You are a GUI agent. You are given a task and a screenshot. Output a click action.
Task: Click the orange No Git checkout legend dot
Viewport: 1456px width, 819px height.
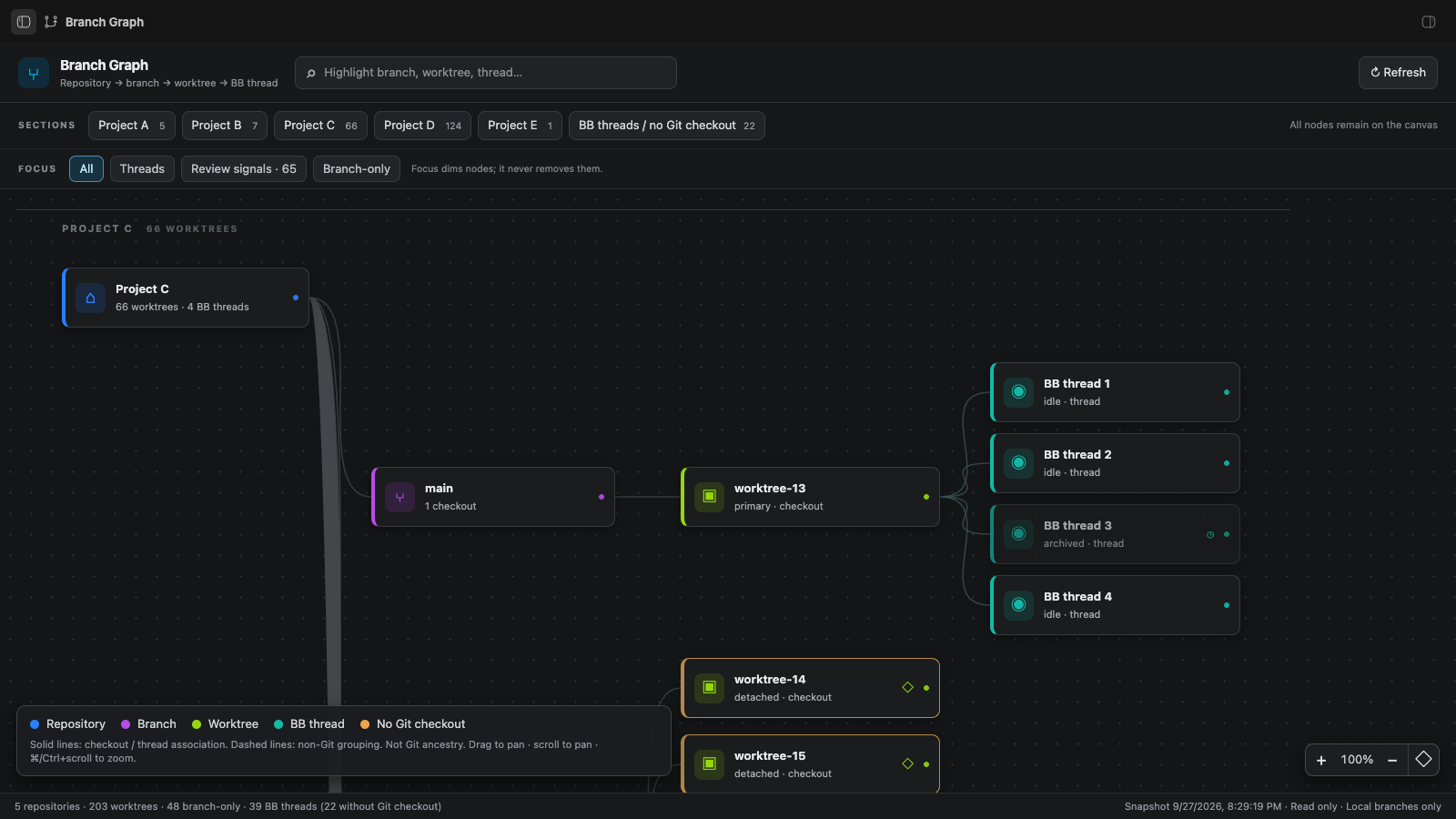tap(365, 724)
